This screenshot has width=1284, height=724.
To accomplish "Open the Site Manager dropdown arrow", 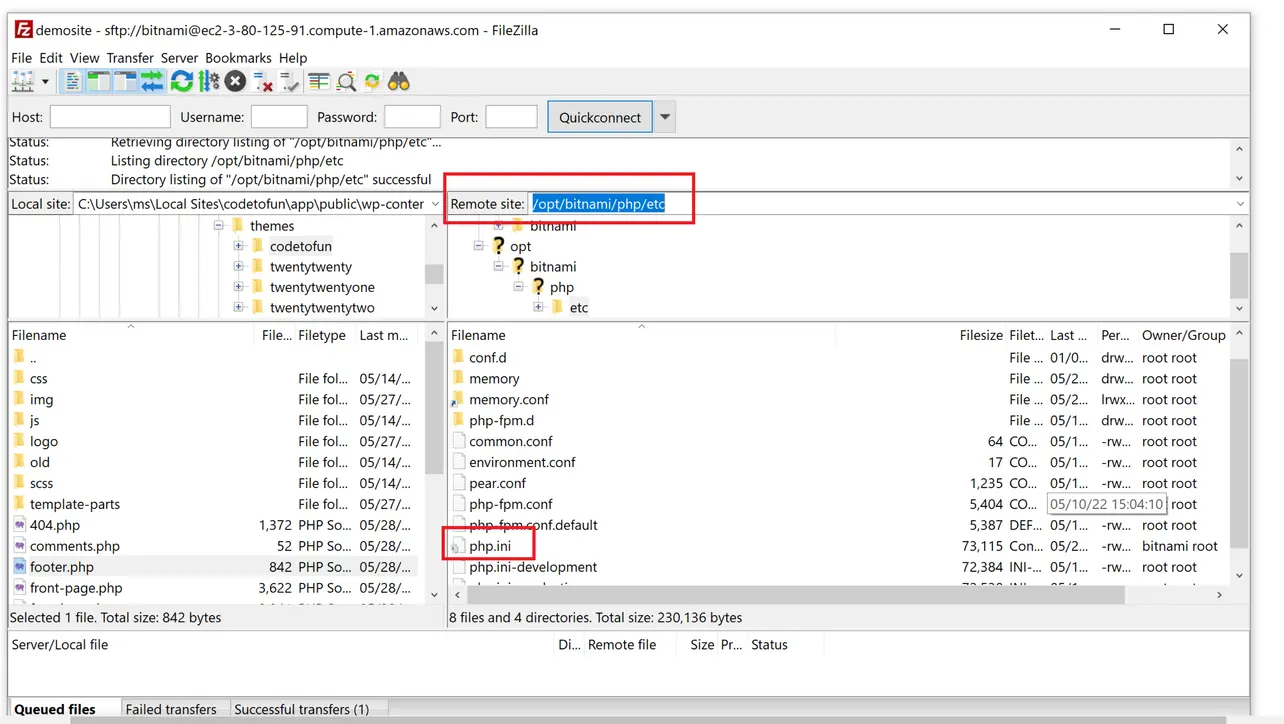I will coord(45,82).
